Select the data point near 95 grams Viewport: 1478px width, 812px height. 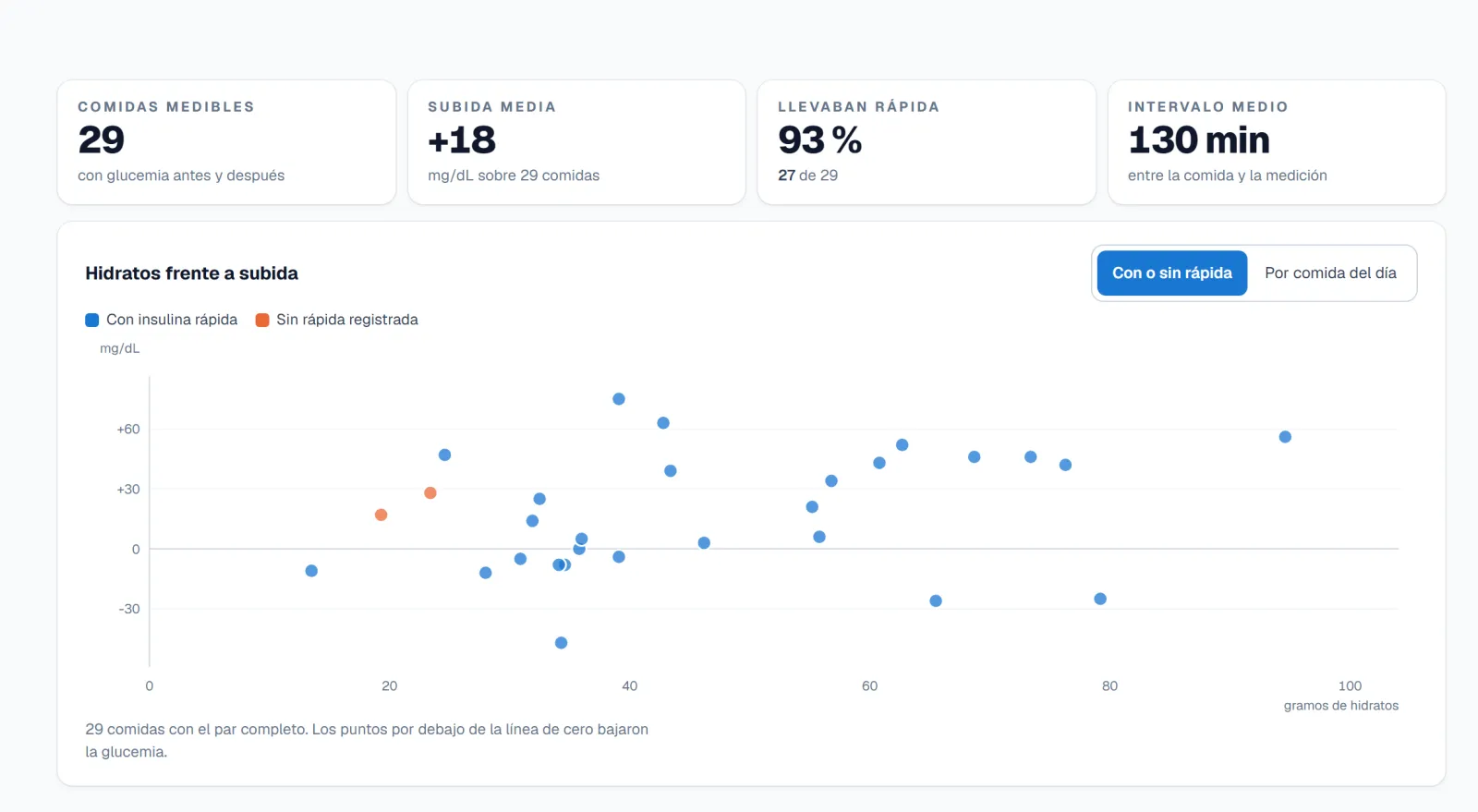[1285, 437]
